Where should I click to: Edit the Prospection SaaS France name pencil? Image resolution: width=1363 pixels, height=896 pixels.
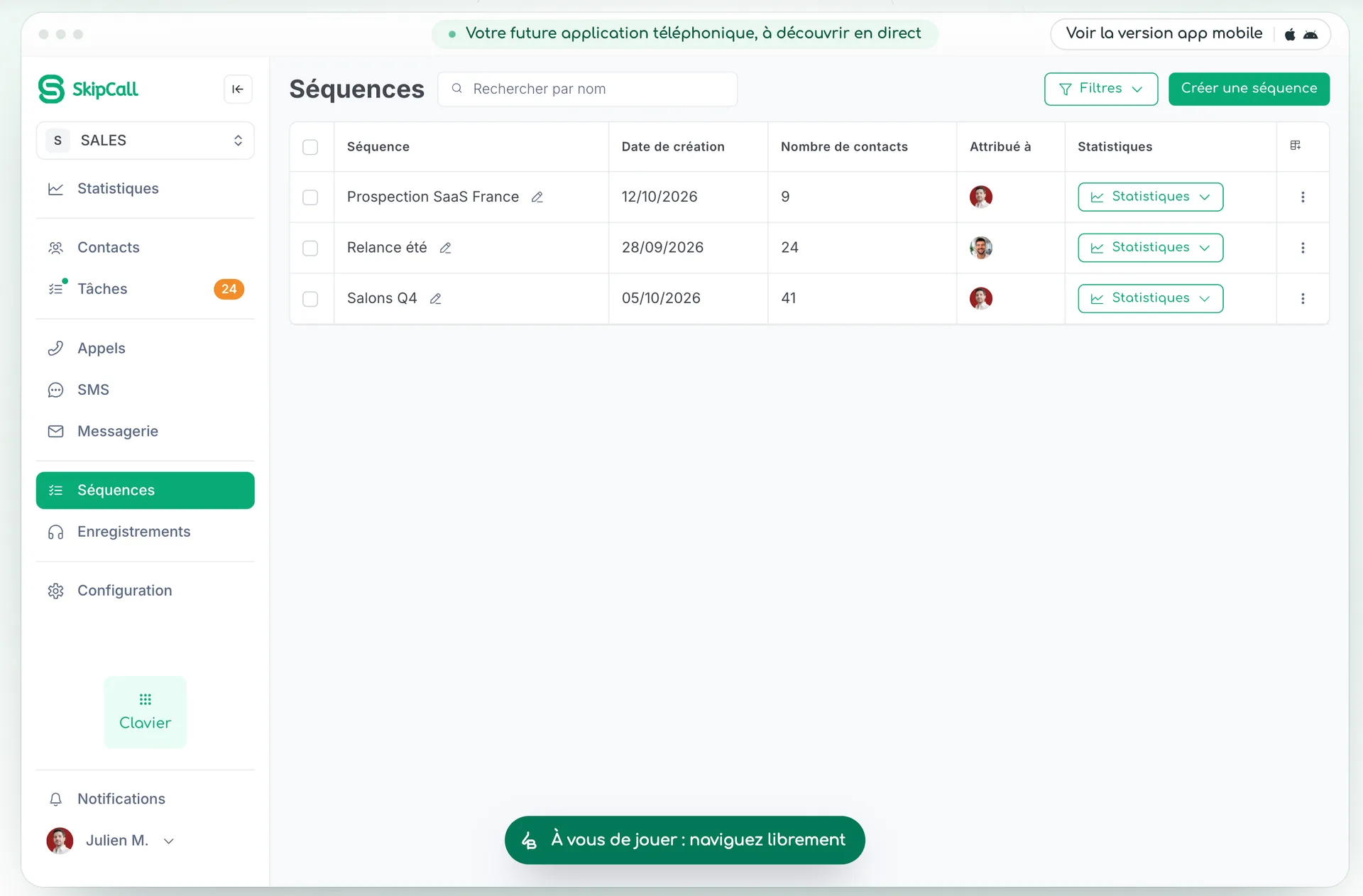click(x=537, y=197)
